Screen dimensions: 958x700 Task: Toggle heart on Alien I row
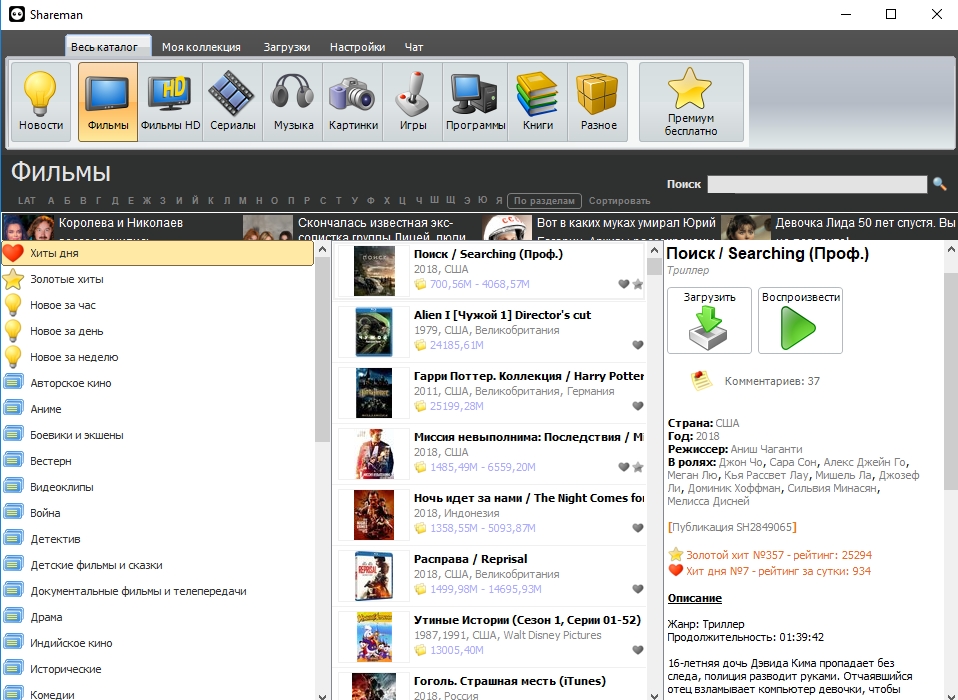[x=638, y=345]
